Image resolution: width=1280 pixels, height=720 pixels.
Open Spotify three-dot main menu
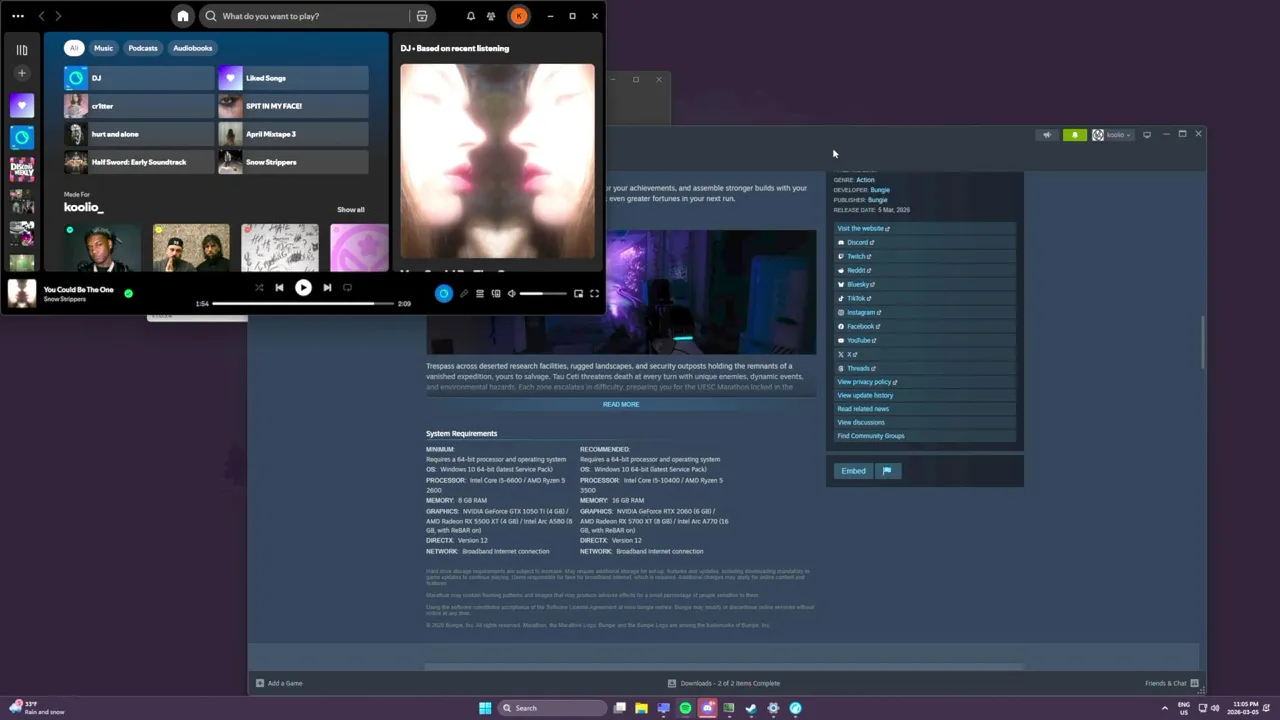coord(18,16)
